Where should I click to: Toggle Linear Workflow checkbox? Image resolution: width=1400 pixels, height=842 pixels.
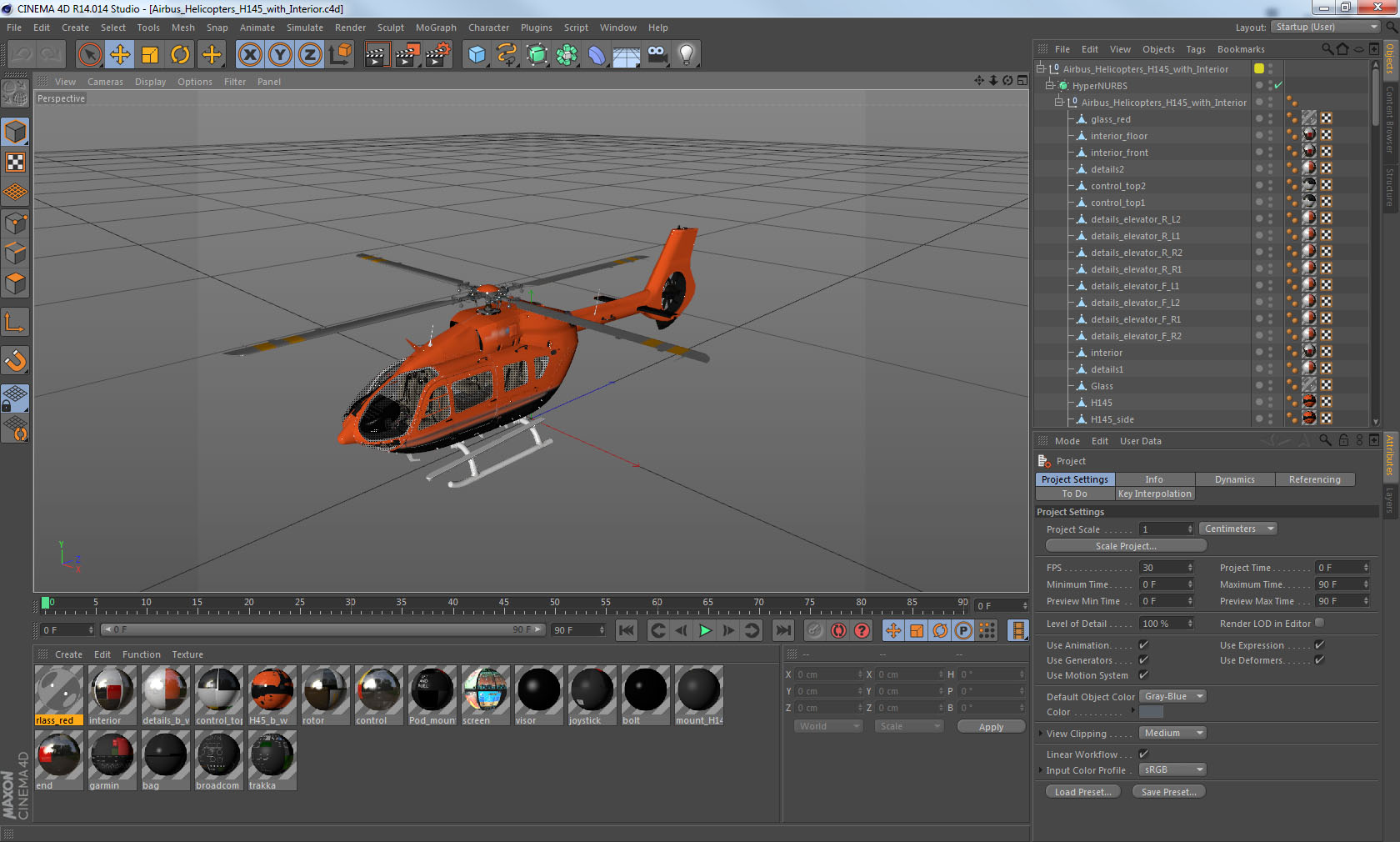1143,754
